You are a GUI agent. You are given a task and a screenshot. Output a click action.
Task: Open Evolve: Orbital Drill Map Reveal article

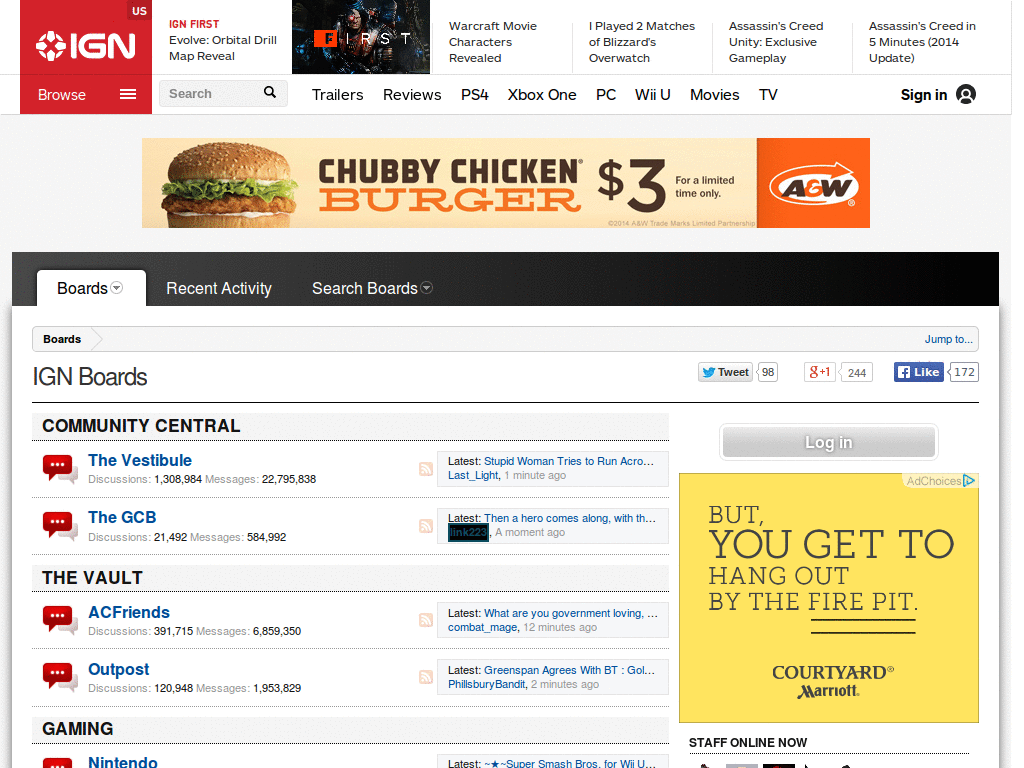pyautogui.click(x=223, y=48)
